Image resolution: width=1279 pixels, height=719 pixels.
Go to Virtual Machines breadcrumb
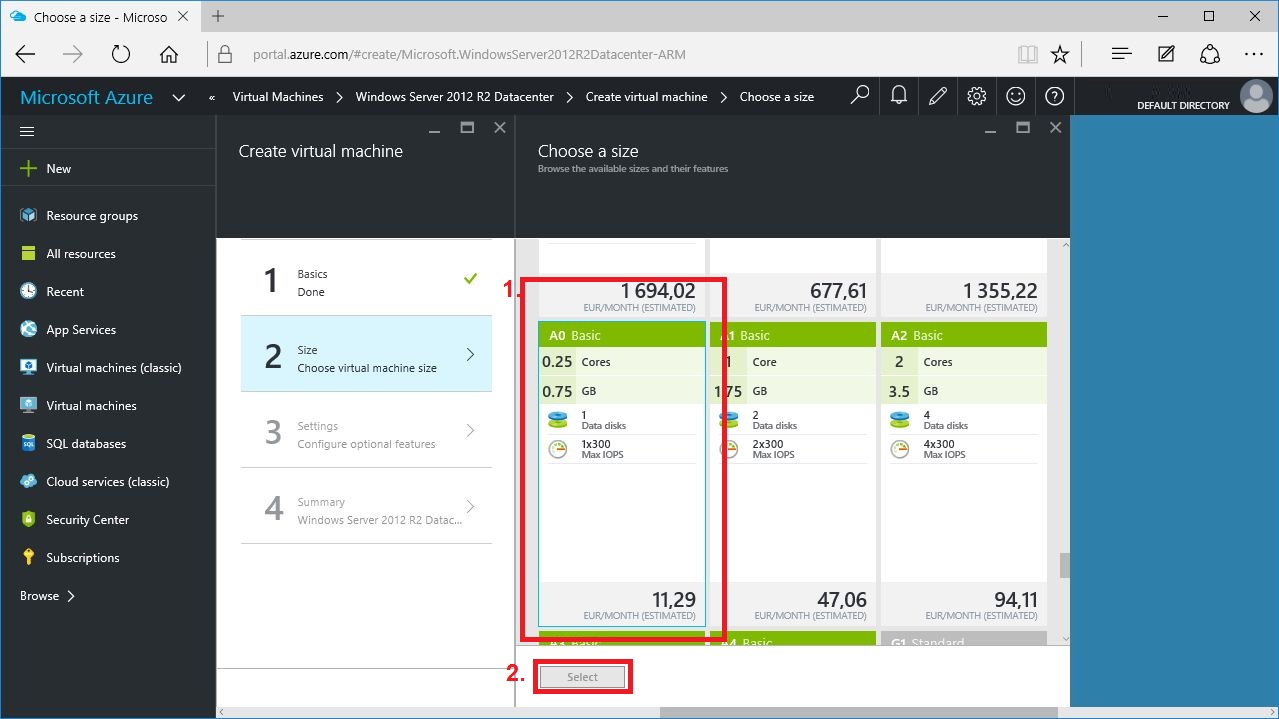point(278,97)
